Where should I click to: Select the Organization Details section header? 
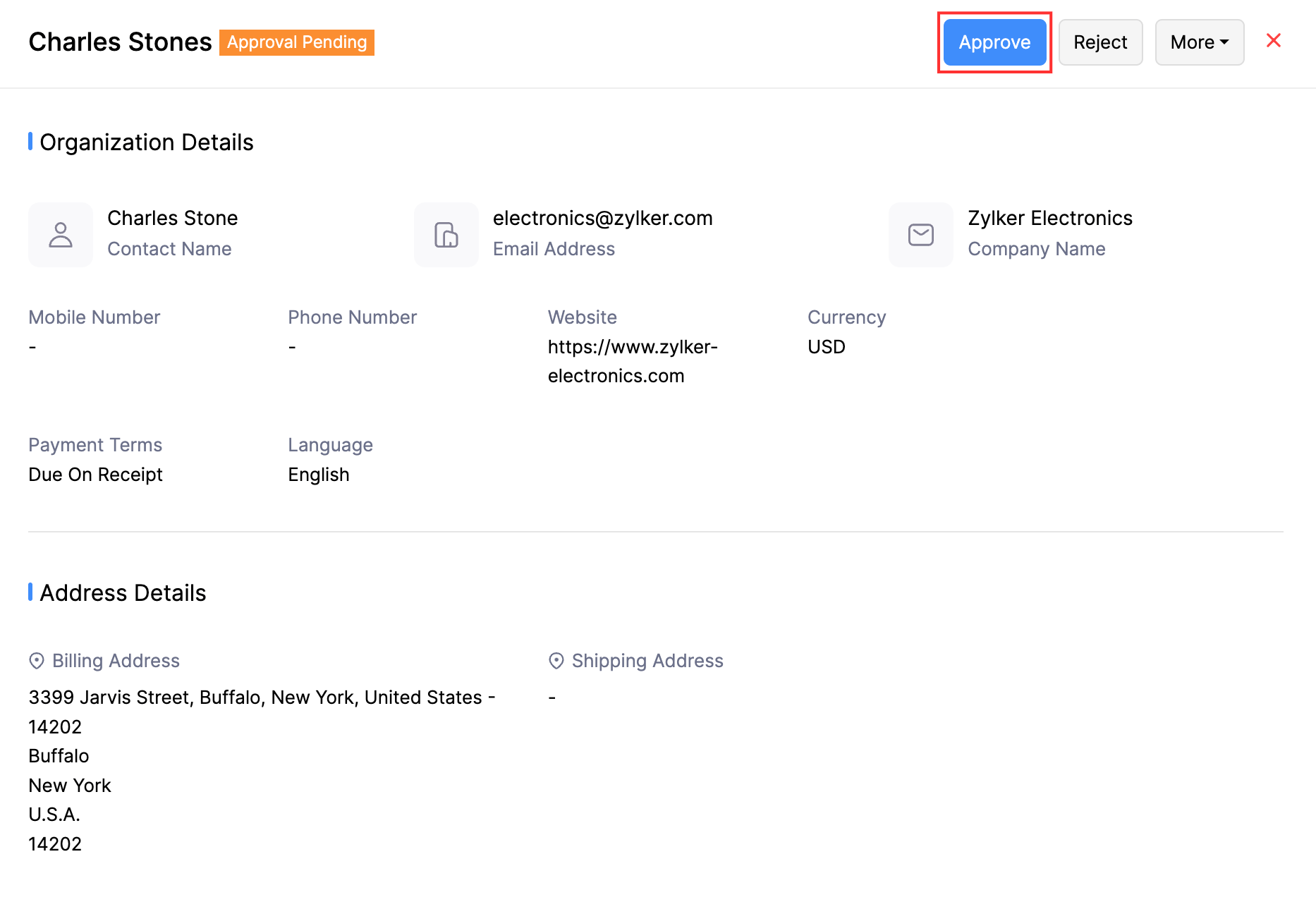[147, 142]
